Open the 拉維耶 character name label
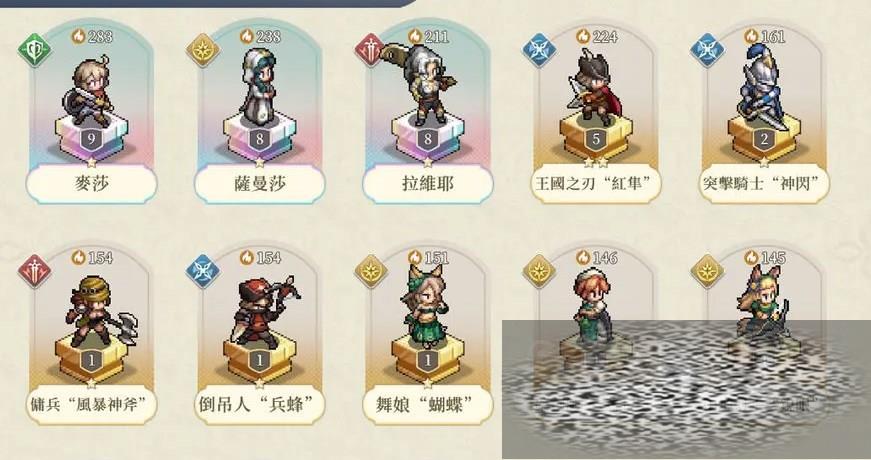 428,183
